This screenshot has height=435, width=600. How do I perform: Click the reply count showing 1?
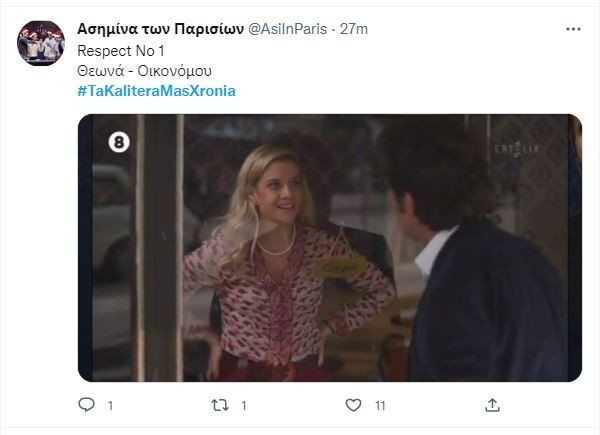point(111,406)
